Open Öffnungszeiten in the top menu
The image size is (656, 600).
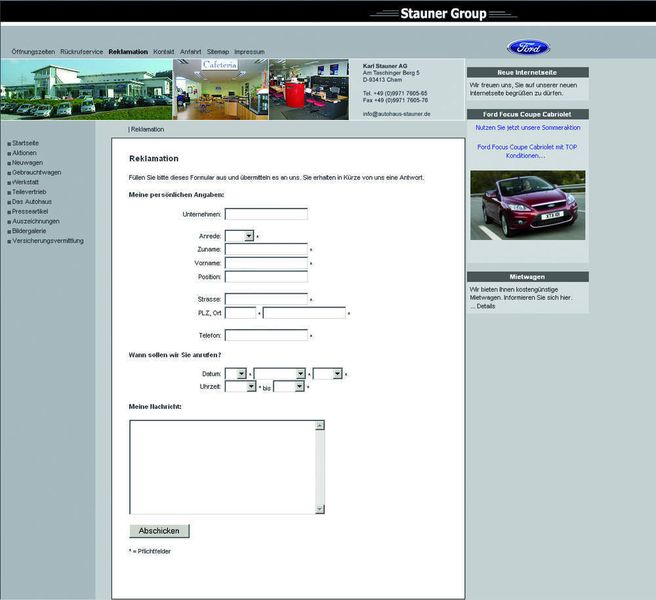click(33, 51)
